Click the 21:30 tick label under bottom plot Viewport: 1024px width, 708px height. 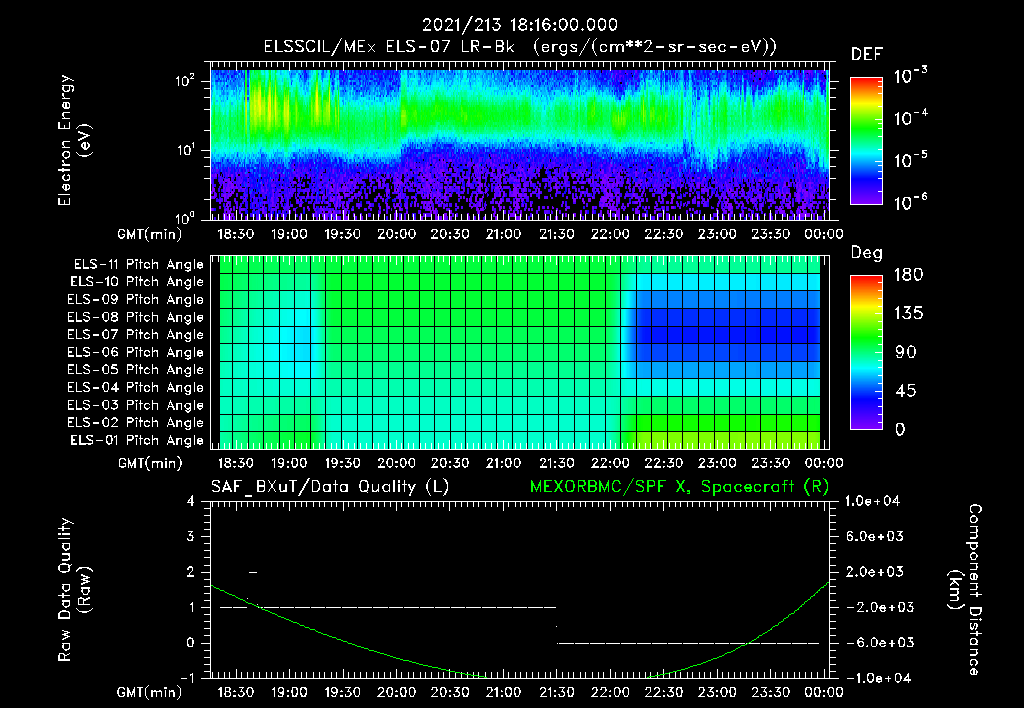coord(556,692)
